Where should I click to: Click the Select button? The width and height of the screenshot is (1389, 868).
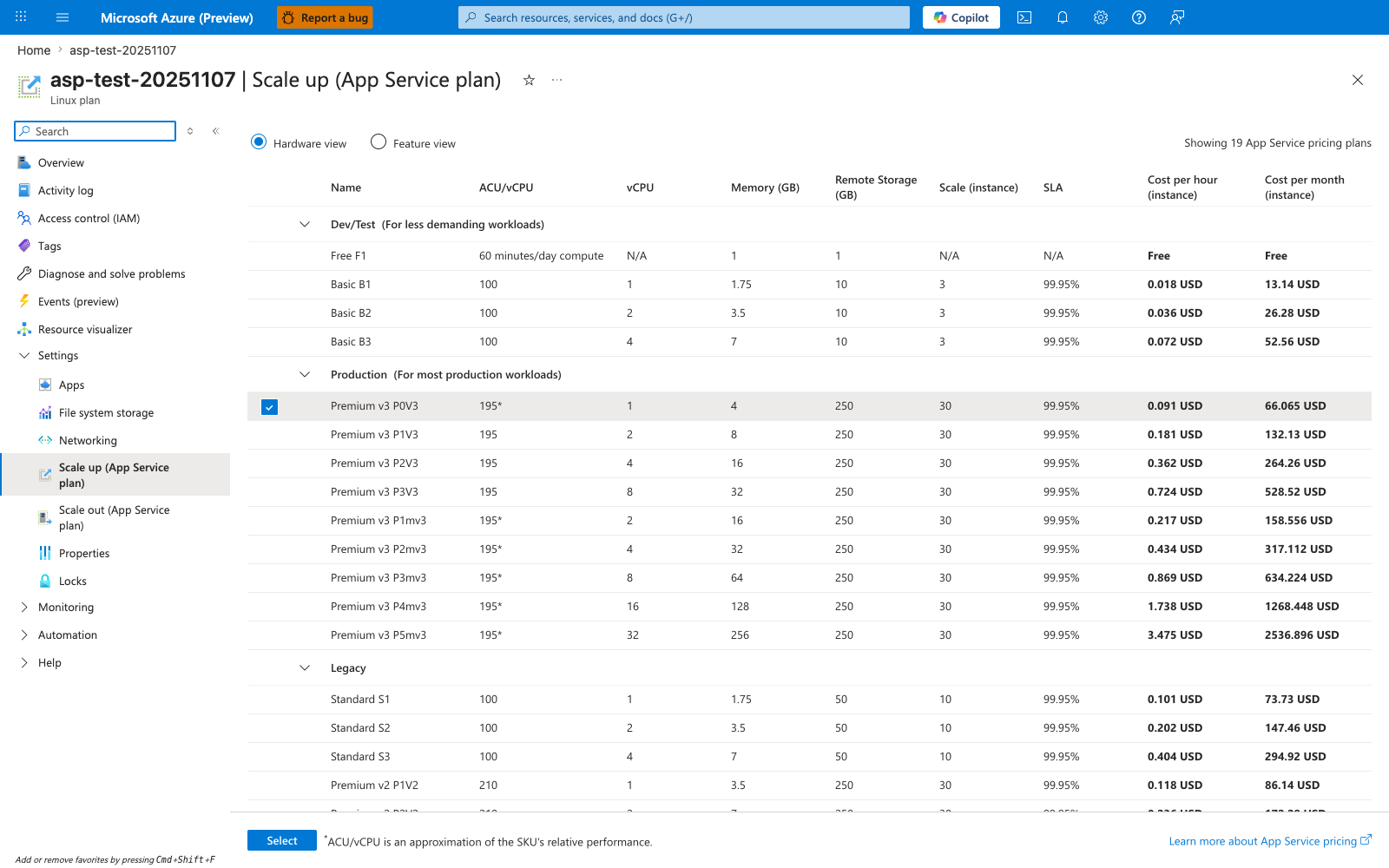click(282, 840)
